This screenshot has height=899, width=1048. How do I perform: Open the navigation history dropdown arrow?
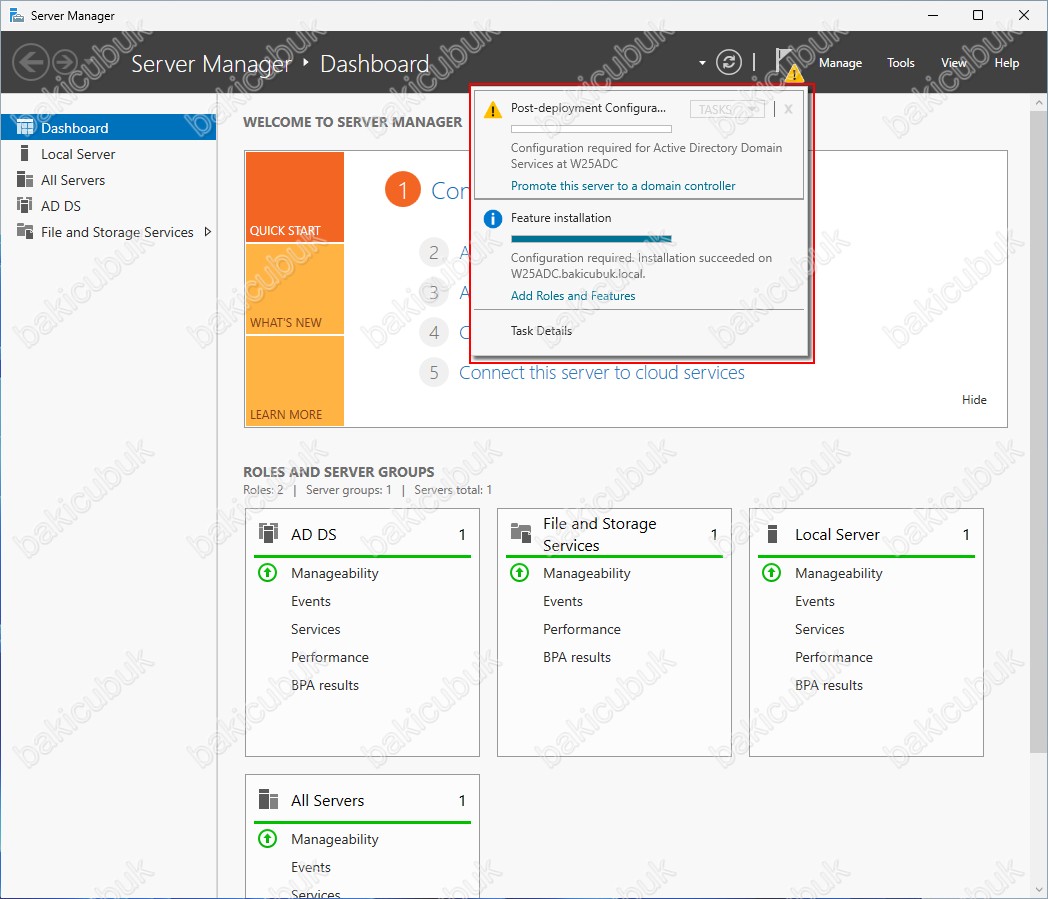[x=702, y=63]
